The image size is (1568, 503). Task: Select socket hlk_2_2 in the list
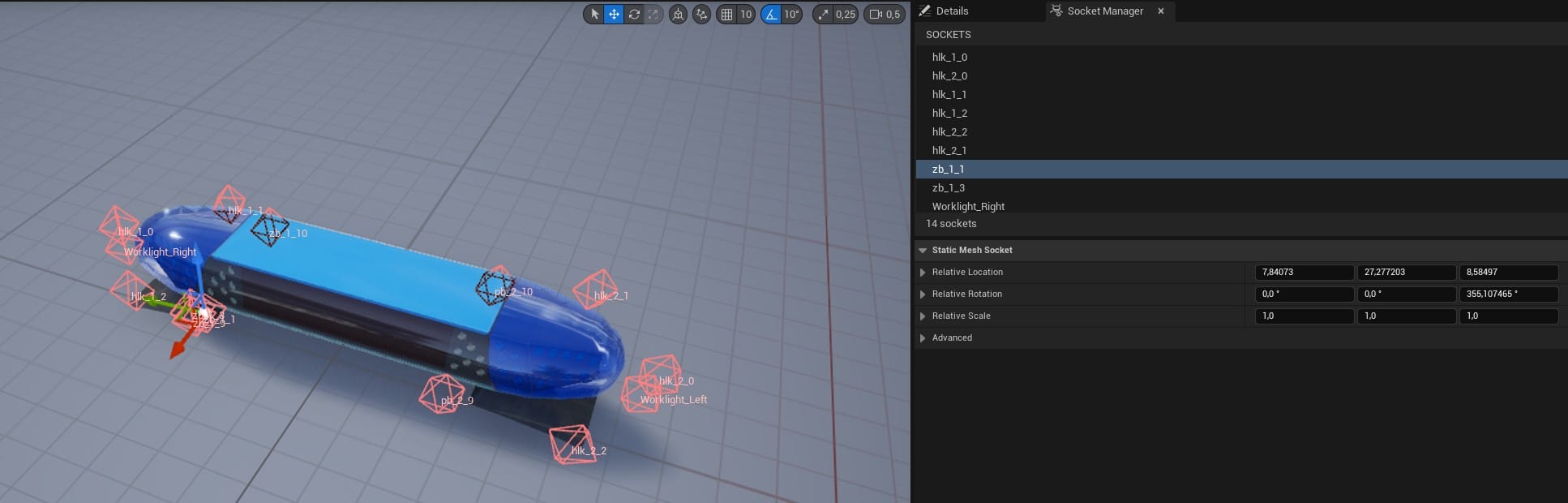coord(1241,131)
